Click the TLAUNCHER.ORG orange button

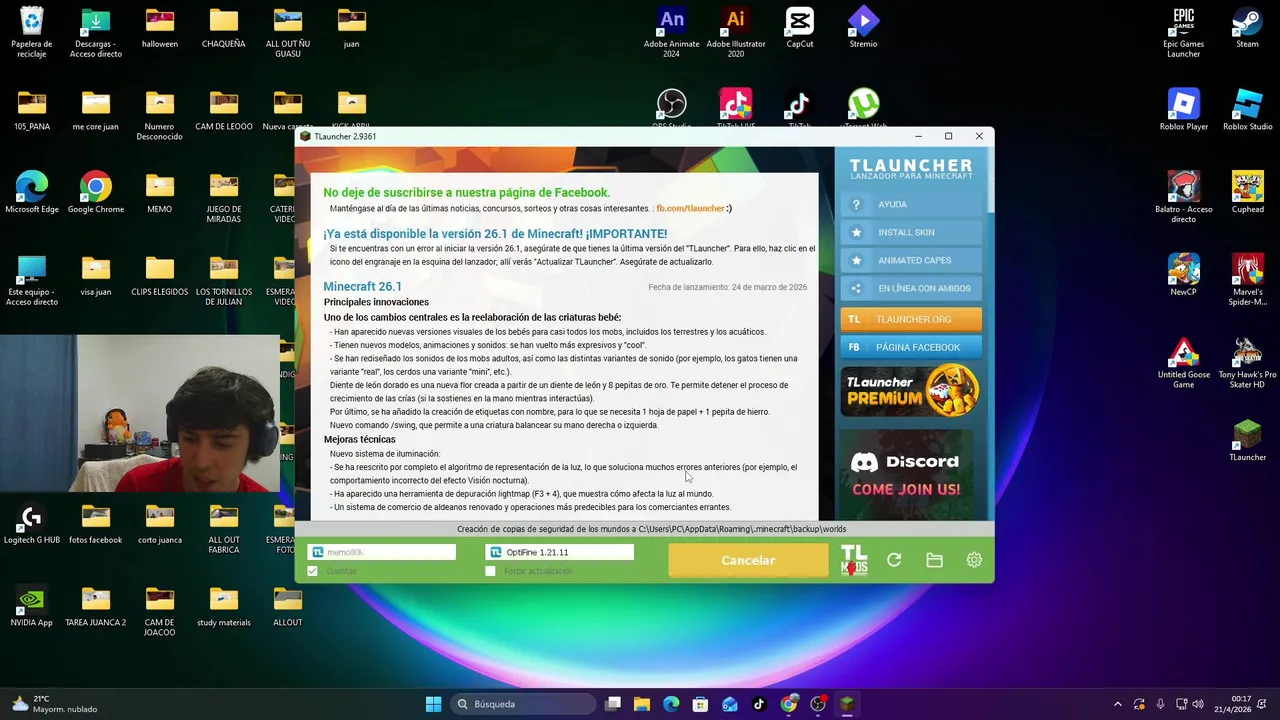point(911,319)
